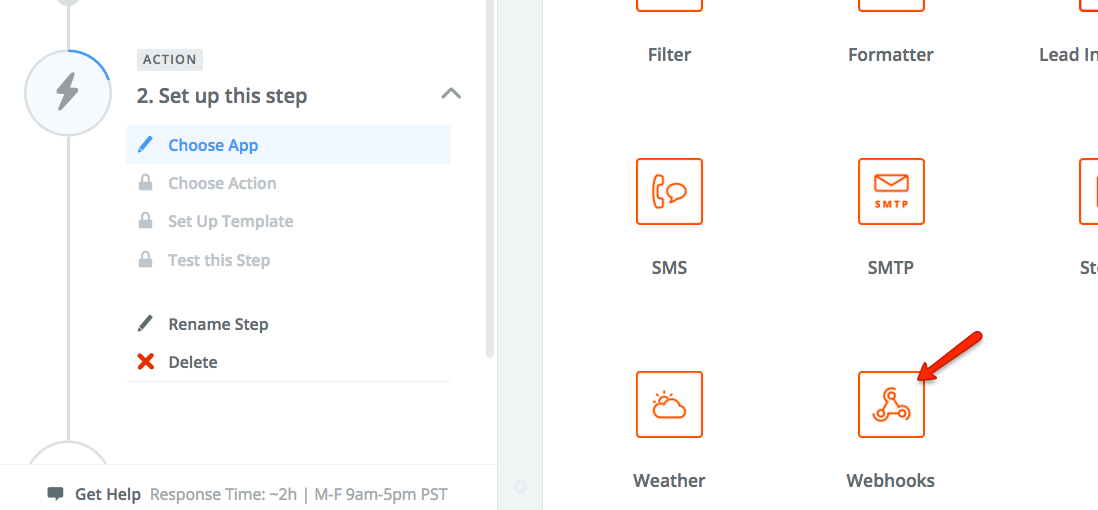Click the red X delete icon
The height and width of the screenshot is (510, 1098).
pyautogui.click(x=146, y=362)
